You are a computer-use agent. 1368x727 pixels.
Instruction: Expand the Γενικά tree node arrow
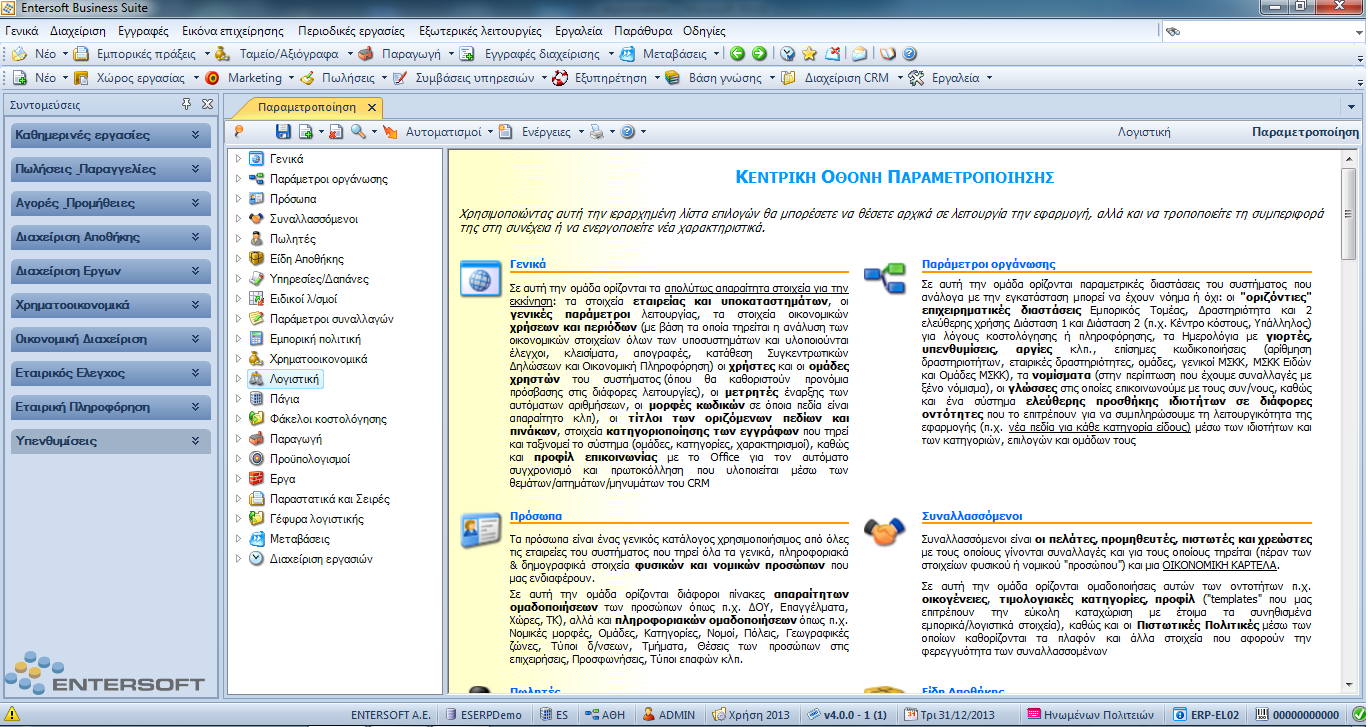pos(238,158)
